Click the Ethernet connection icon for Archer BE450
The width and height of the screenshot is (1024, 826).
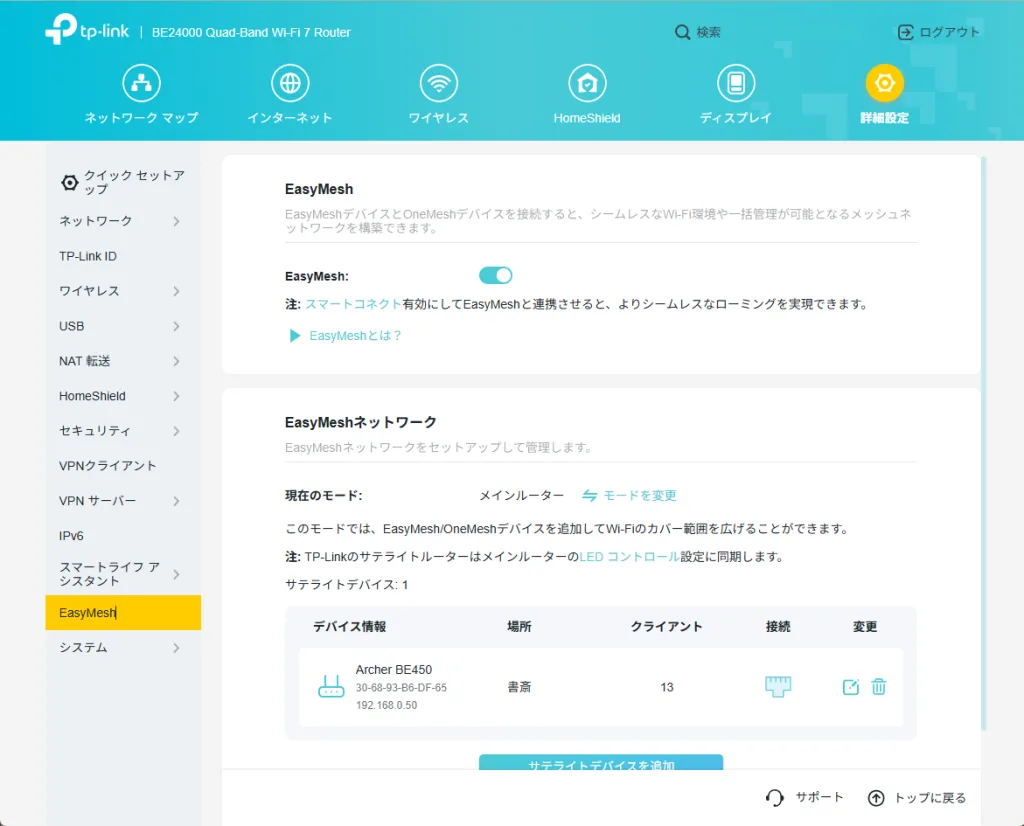tap(778, 686)
